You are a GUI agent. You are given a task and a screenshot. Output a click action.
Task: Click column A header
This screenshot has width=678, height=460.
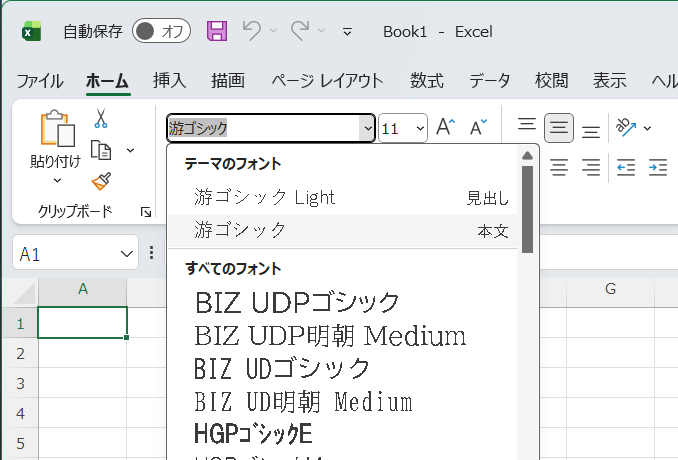pos(83,289)
